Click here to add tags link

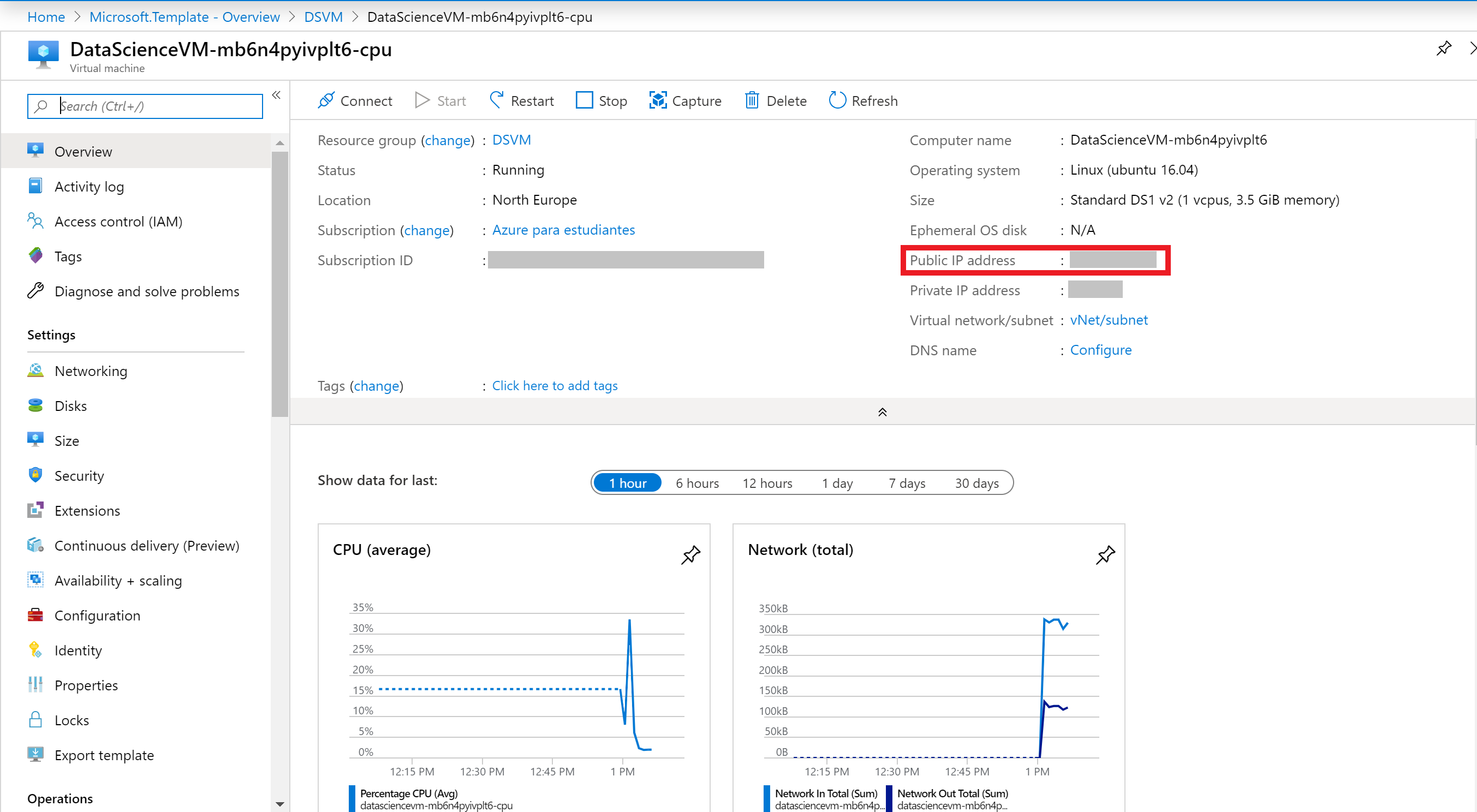point(555,386)
